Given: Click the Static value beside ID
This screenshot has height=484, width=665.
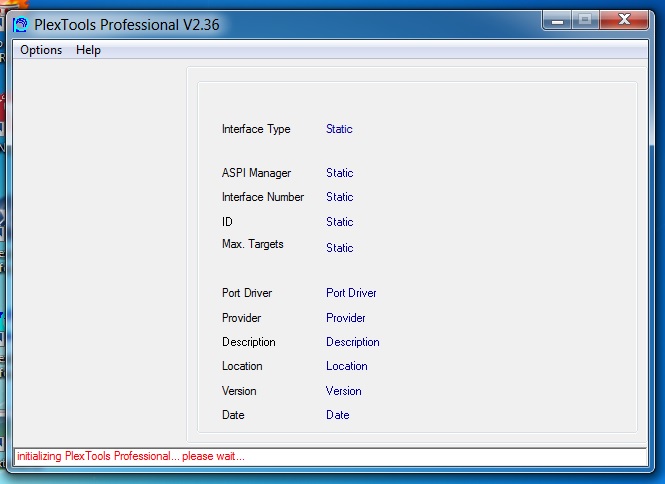Looking at the screenshot, I should pos(340,222).
